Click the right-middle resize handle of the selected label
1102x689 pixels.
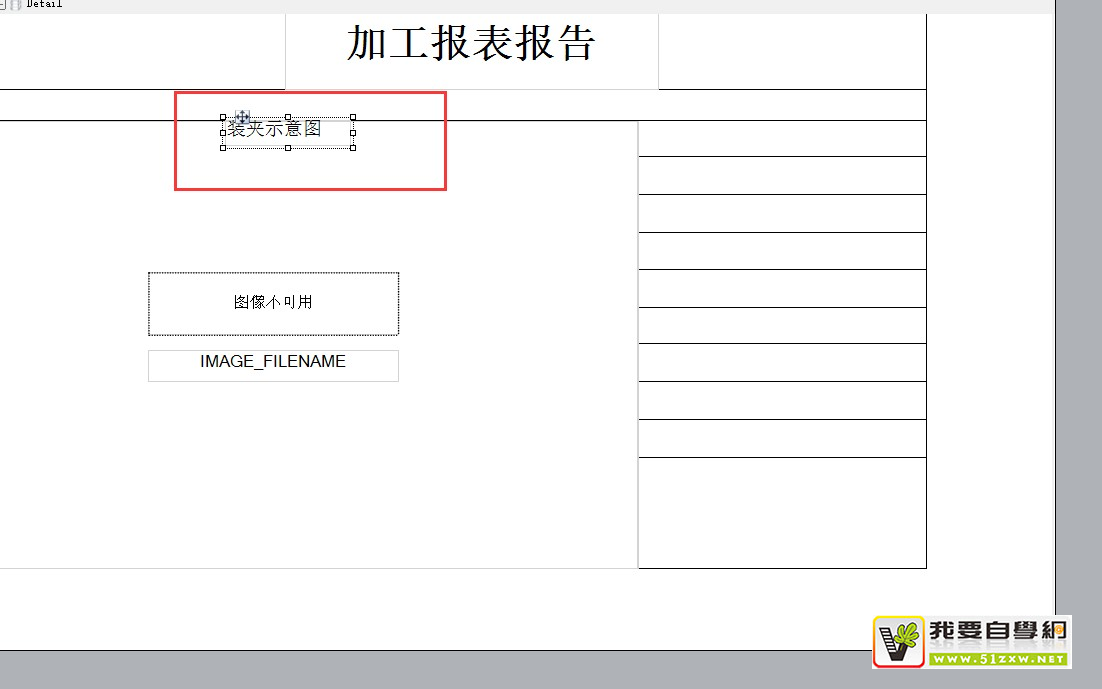coord(353,132)
